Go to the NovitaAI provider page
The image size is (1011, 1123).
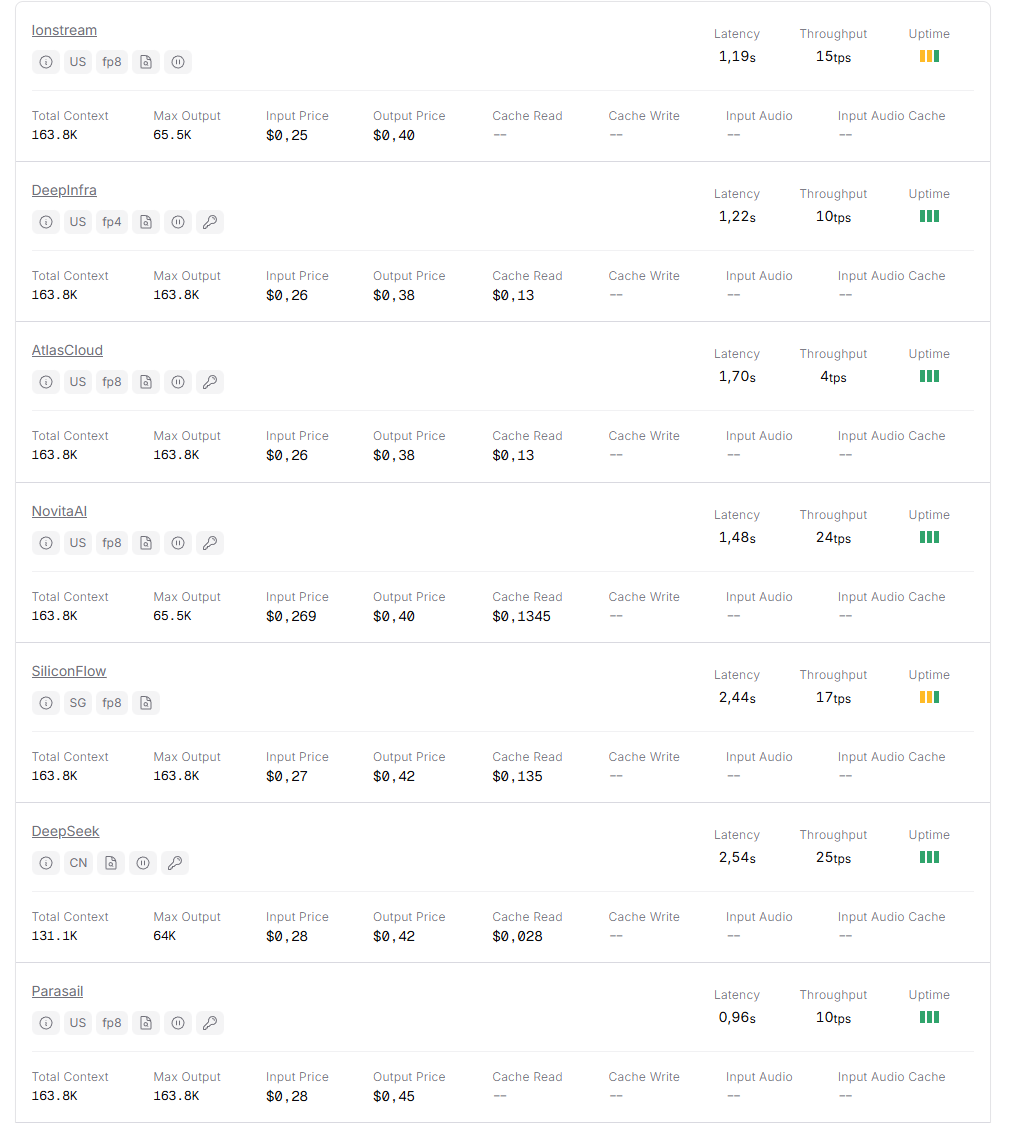pos(59,511)
